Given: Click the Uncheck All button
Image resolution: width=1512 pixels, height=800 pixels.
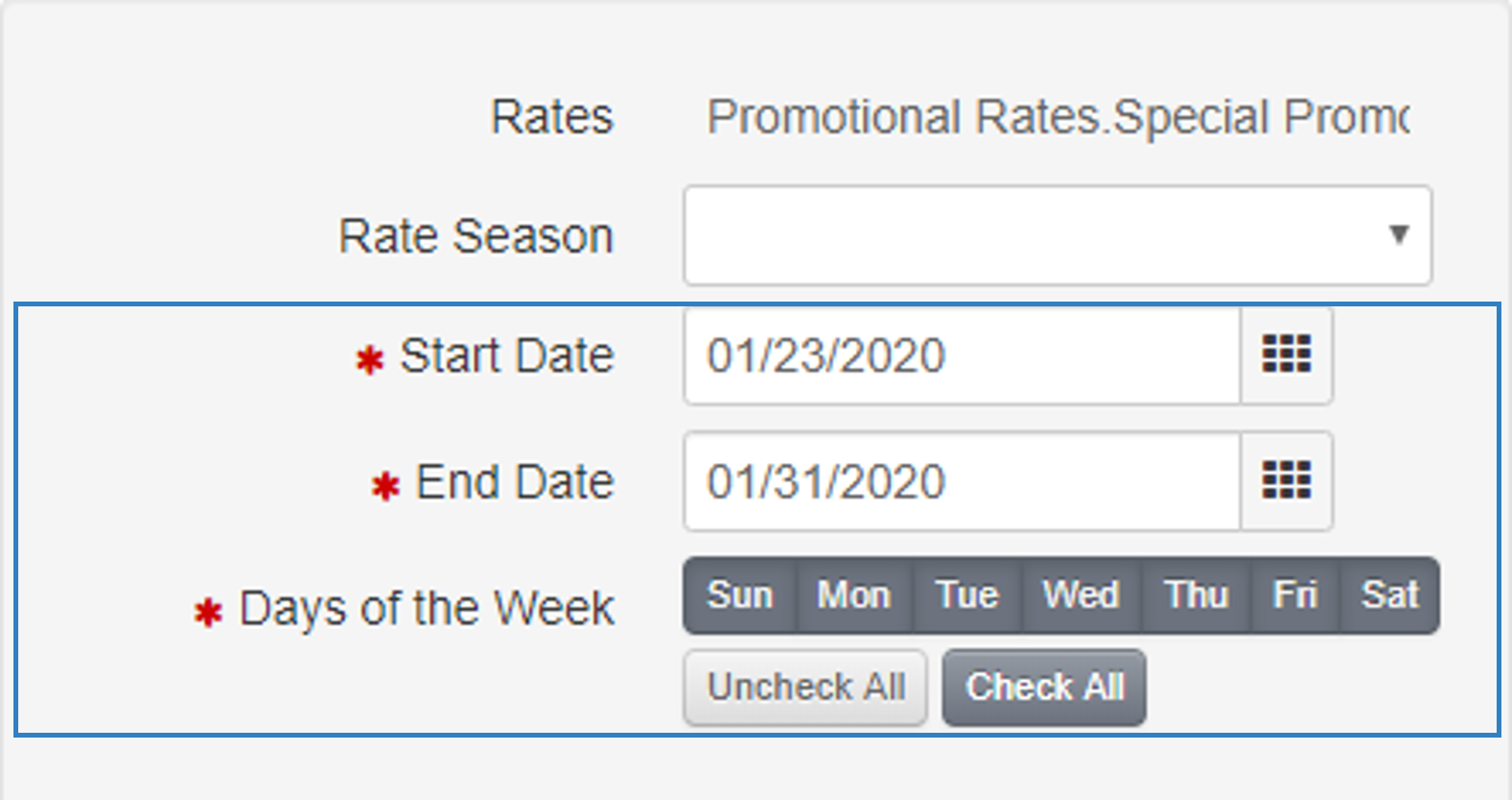Looking at the screenshot, I should coord(805,688).
